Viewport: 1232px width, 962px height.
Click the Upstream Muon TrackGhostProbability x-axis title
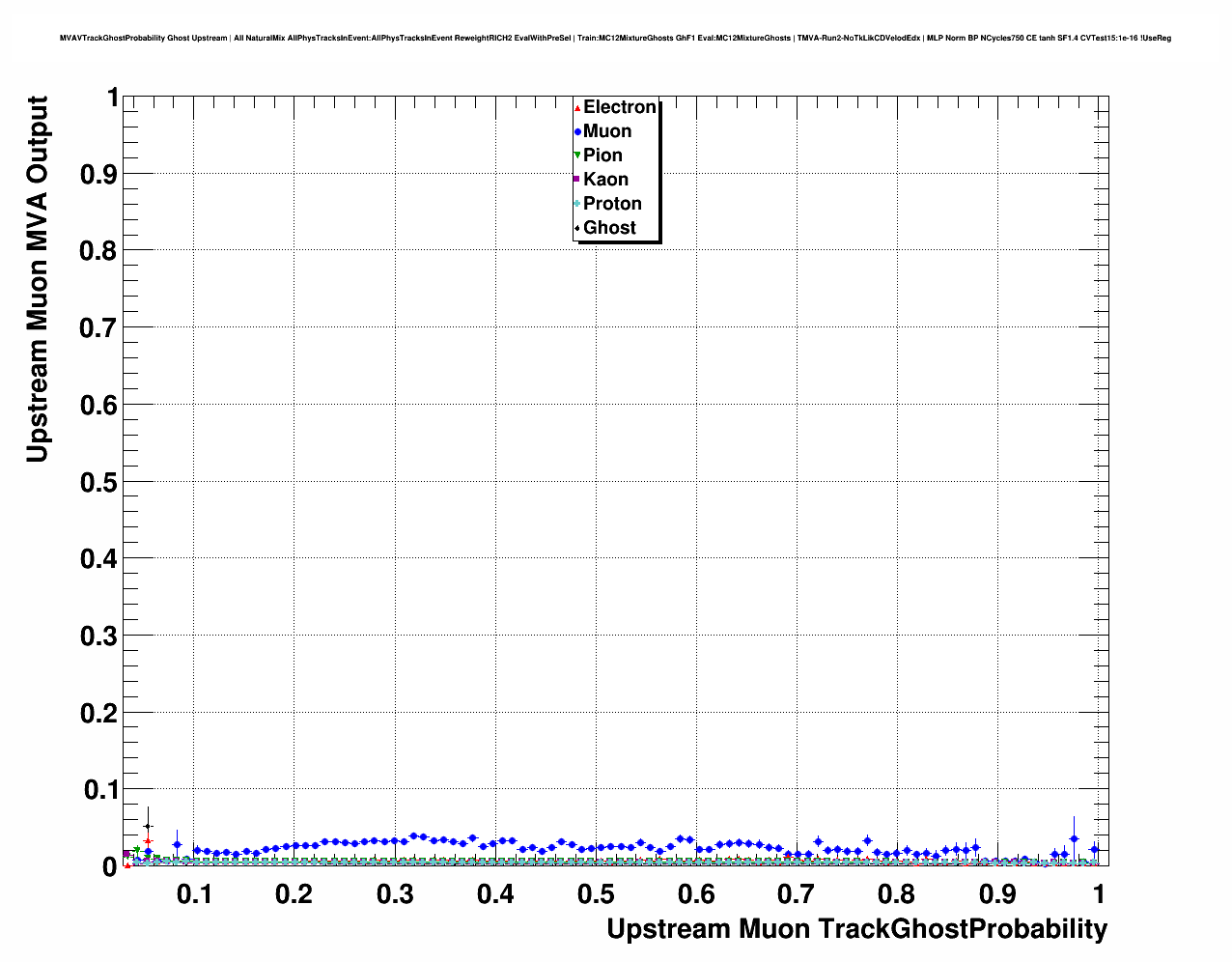tap(856, 929)
